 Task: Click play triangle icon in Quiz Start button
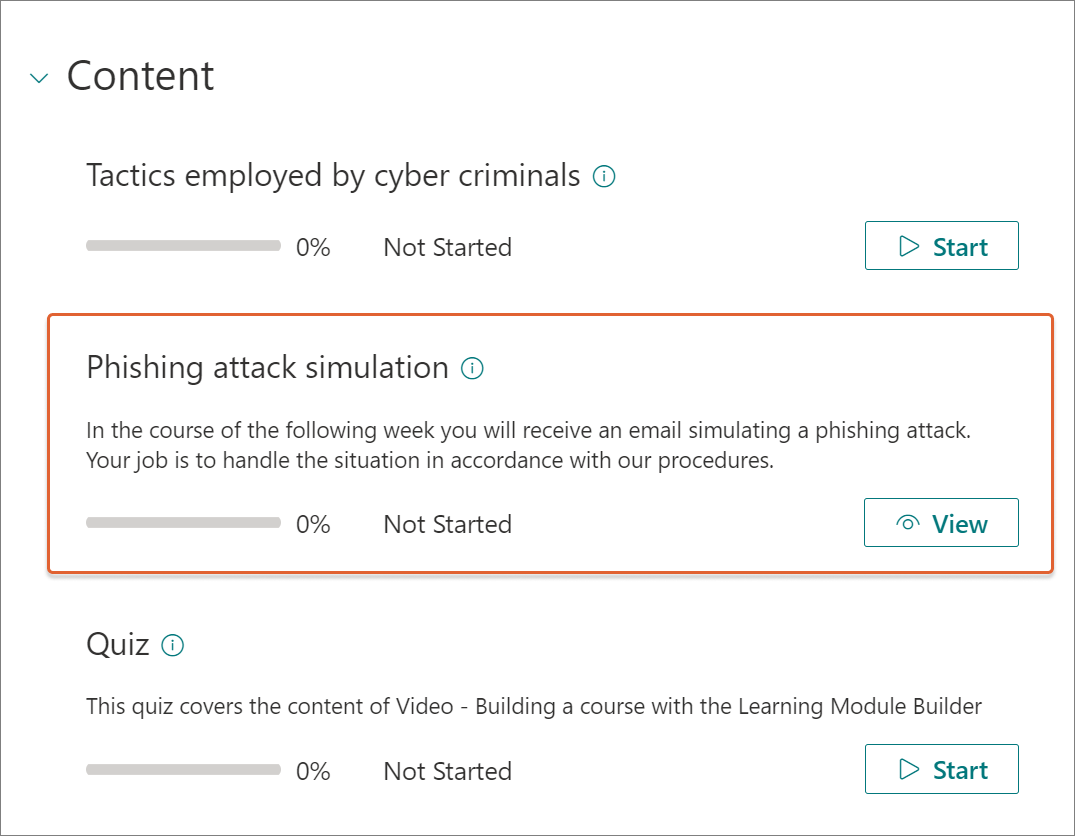tap(908, 769)
